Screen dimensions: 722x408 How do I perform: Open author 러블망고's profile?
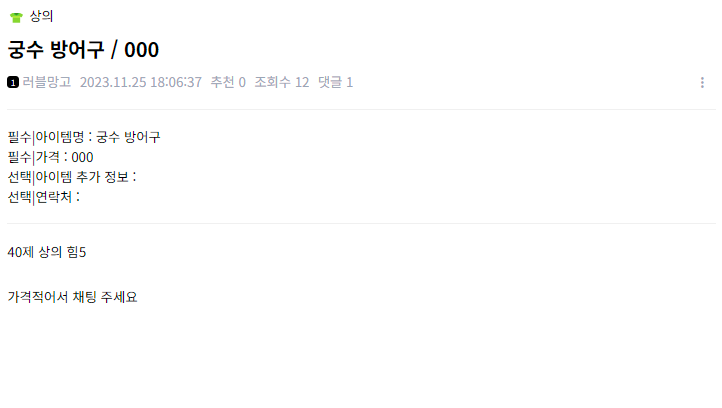[x=47, y=82]
